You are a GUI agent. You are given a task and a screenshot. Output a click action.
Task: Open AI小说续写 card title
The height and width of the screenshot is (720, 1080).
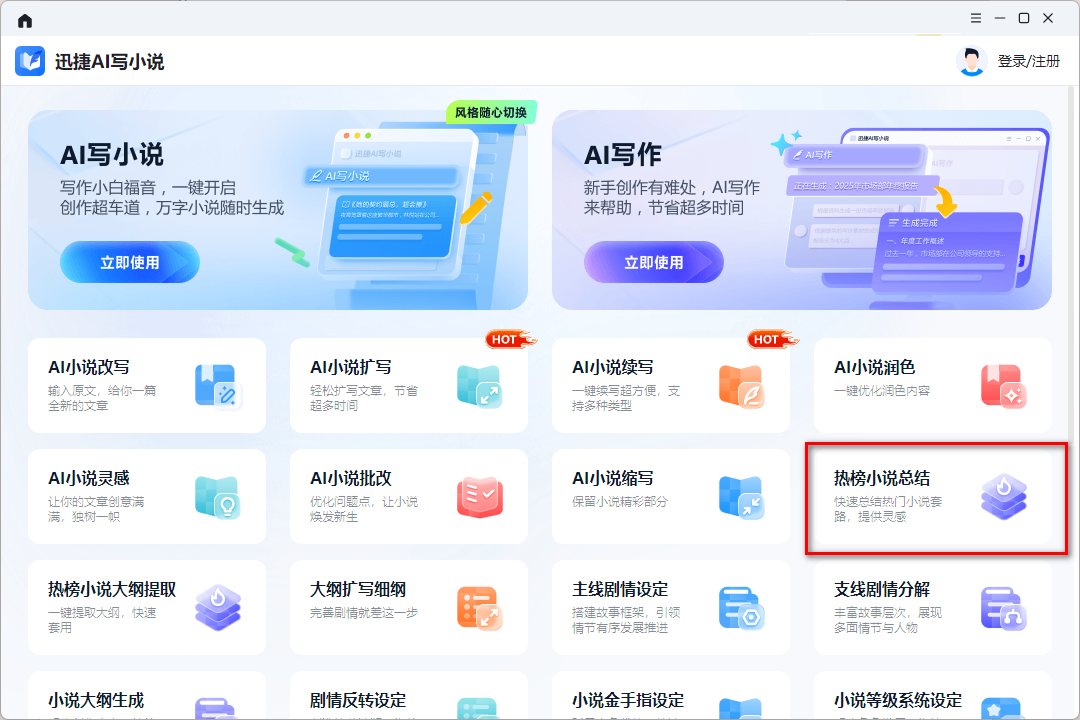612,367
